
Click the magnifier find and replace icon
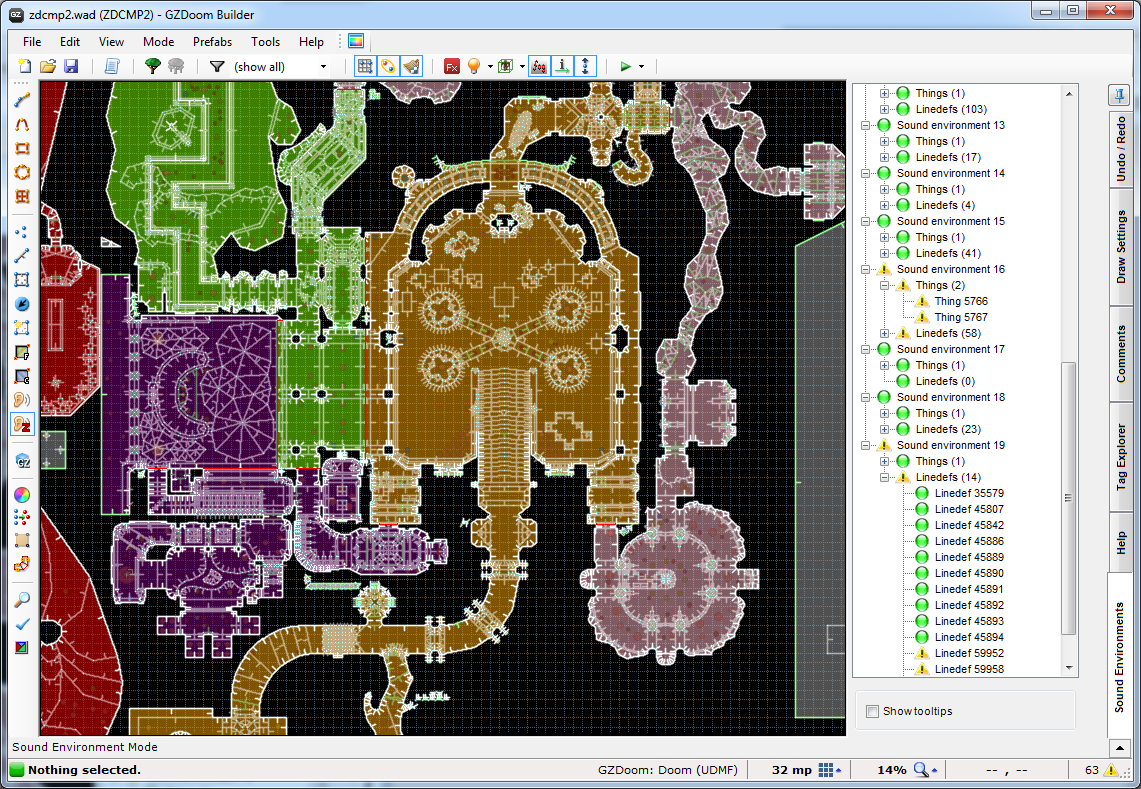coord(22,600)
